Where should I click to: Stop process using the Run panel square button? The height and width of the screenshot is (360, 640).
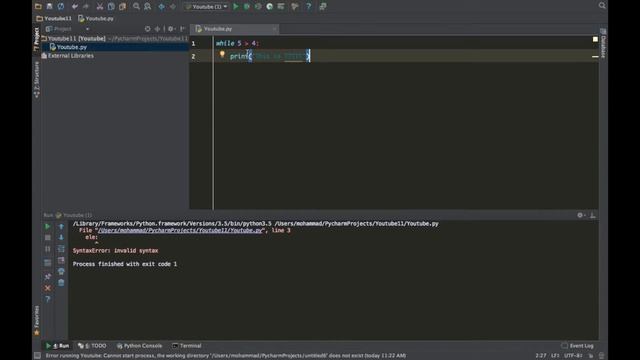pyautogui.click(x=47, y=237)
